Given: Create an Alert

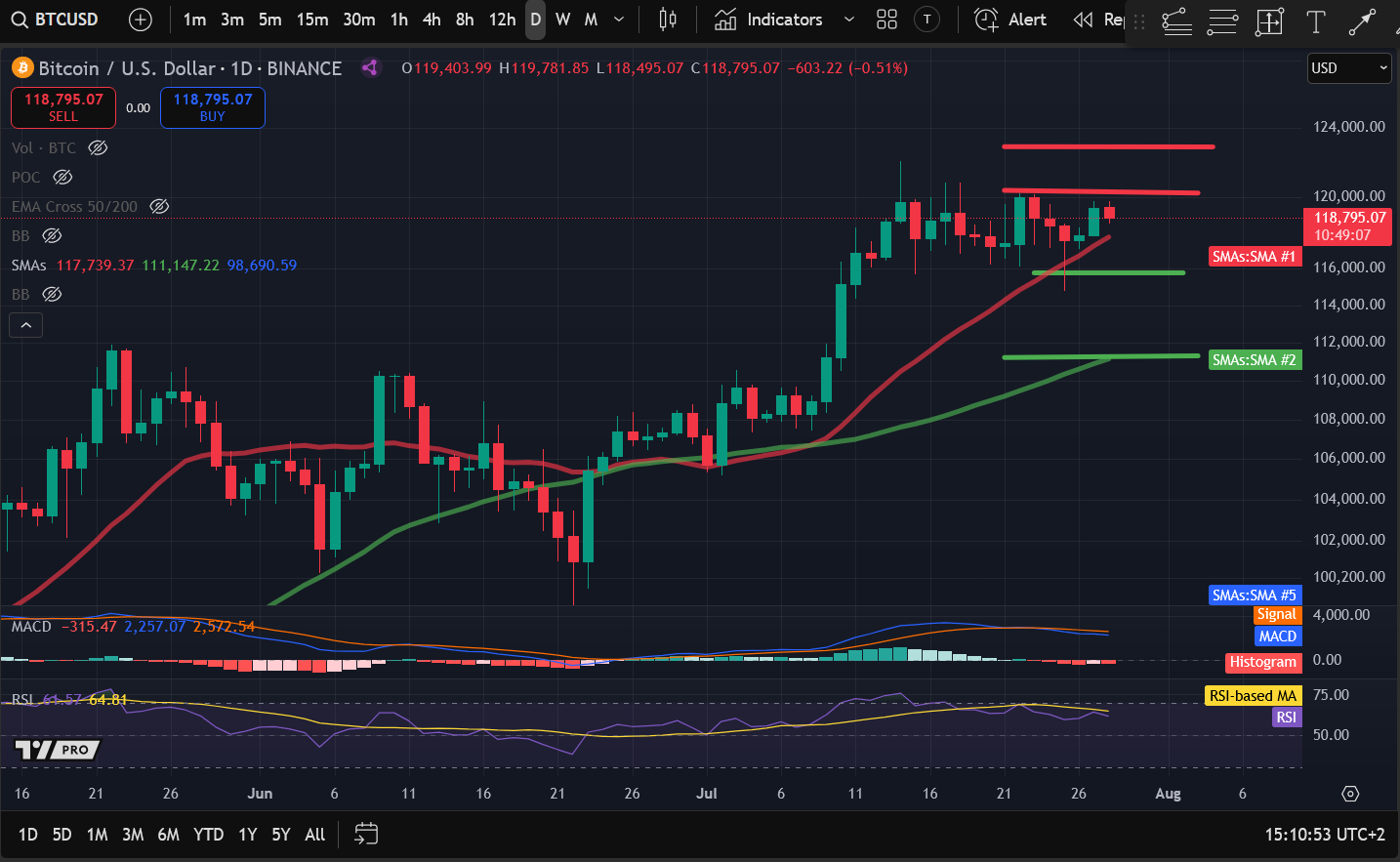Looking at the screenshot, I should coord(1010,20).
